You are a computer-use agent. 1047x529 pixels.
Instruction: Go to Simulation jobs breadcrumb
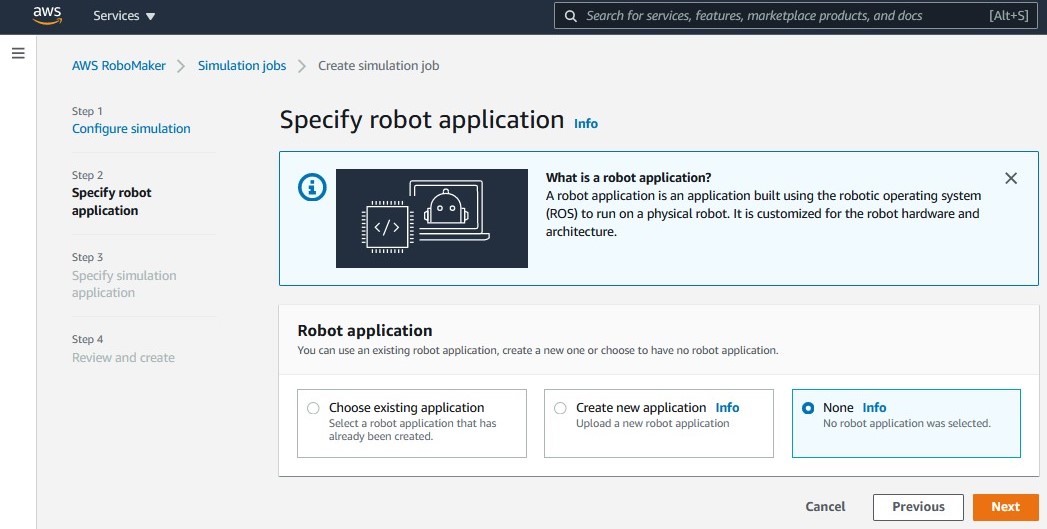point(242,65)
